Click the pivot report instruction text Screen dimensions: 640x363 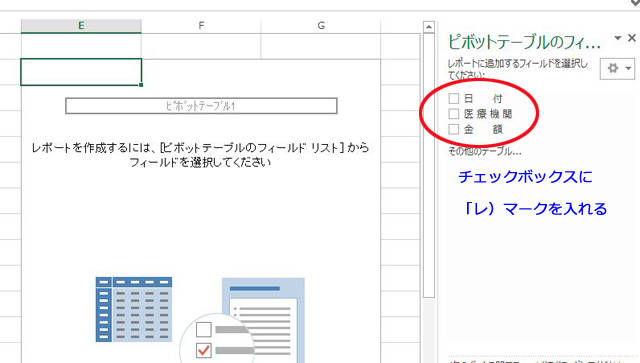pos(200,155)
